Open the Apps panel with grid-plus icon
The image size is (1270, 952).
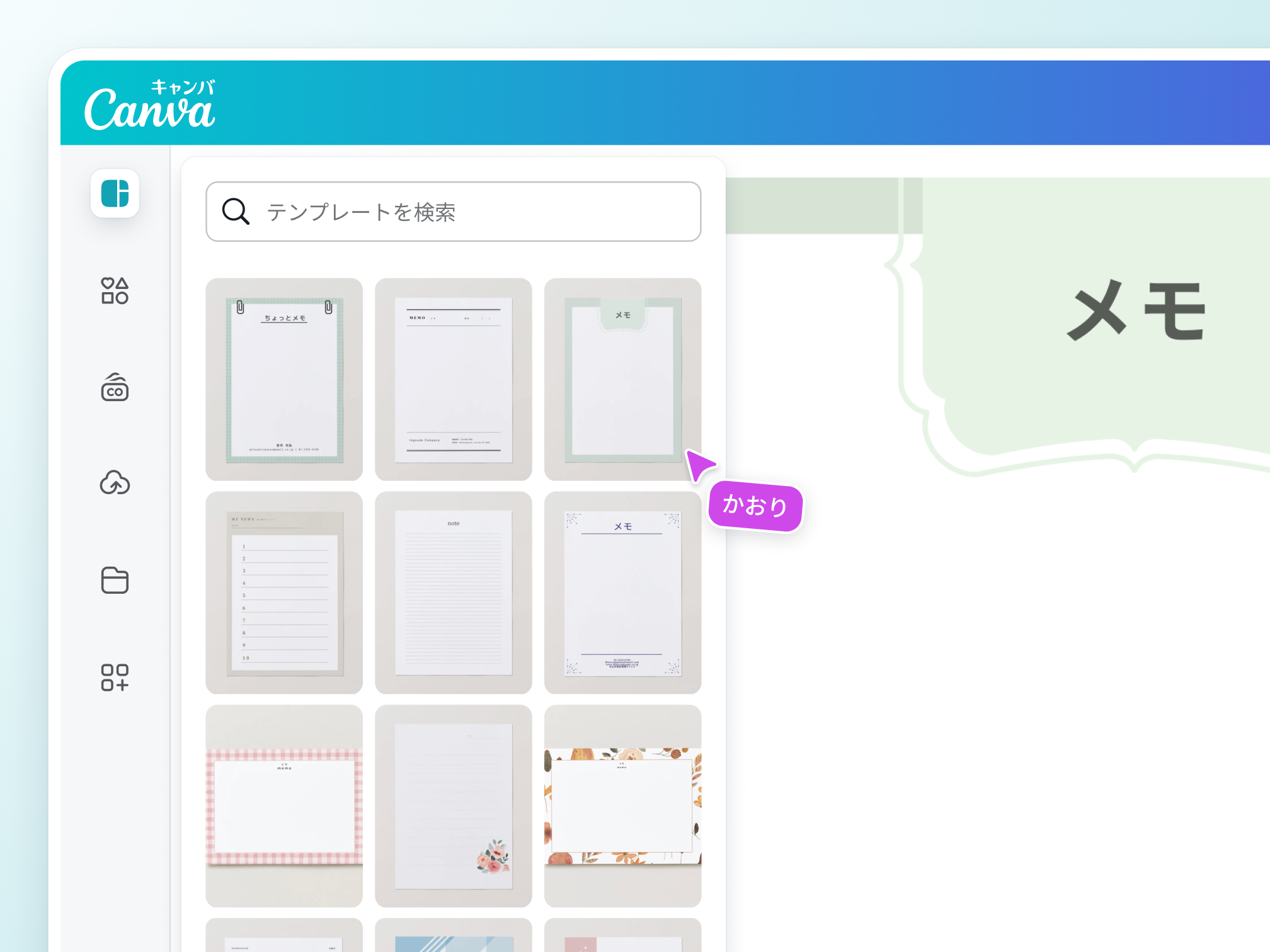coord(115,679)
